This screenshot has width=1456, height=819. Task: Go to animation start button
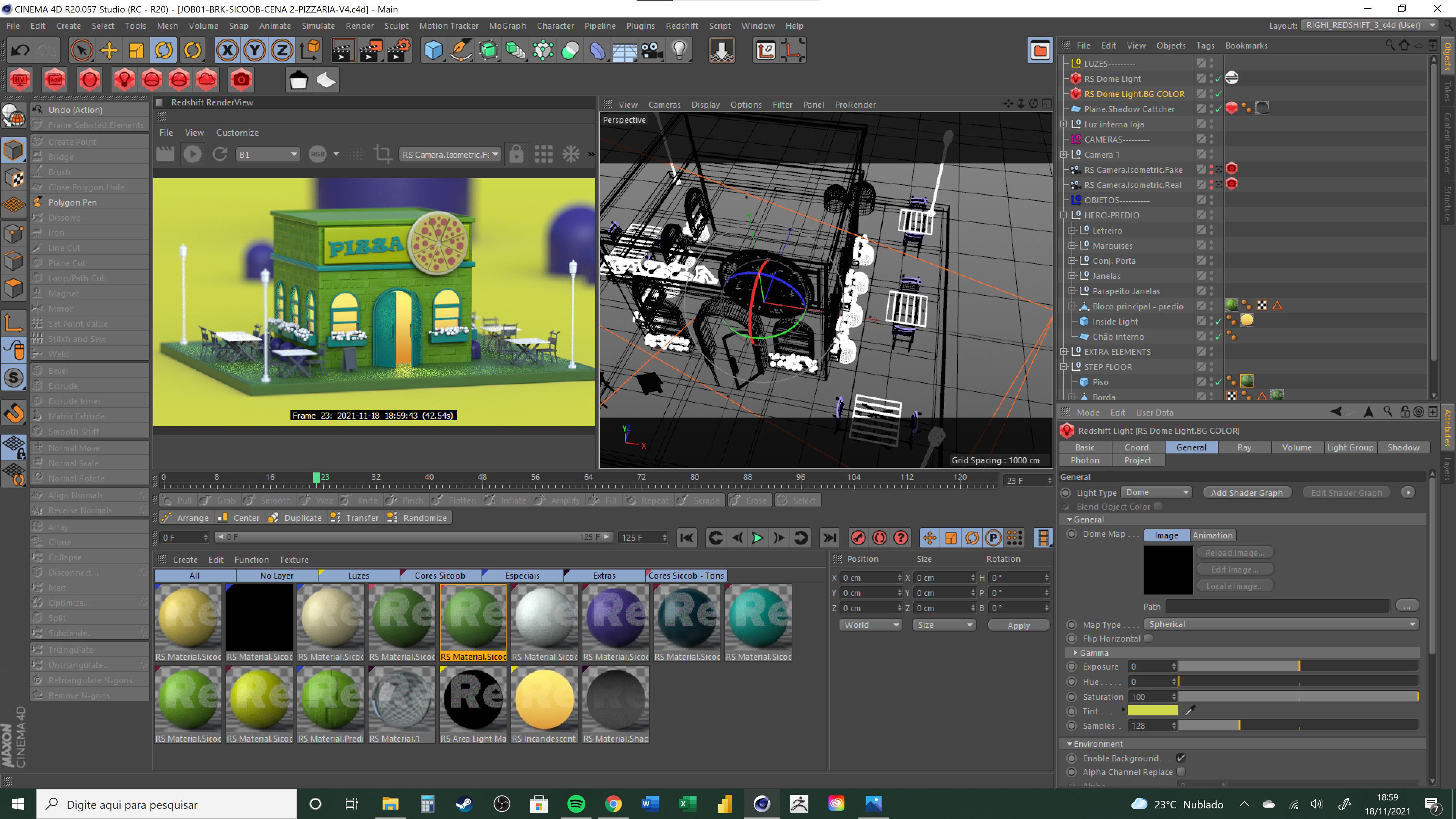click(687, 538)
